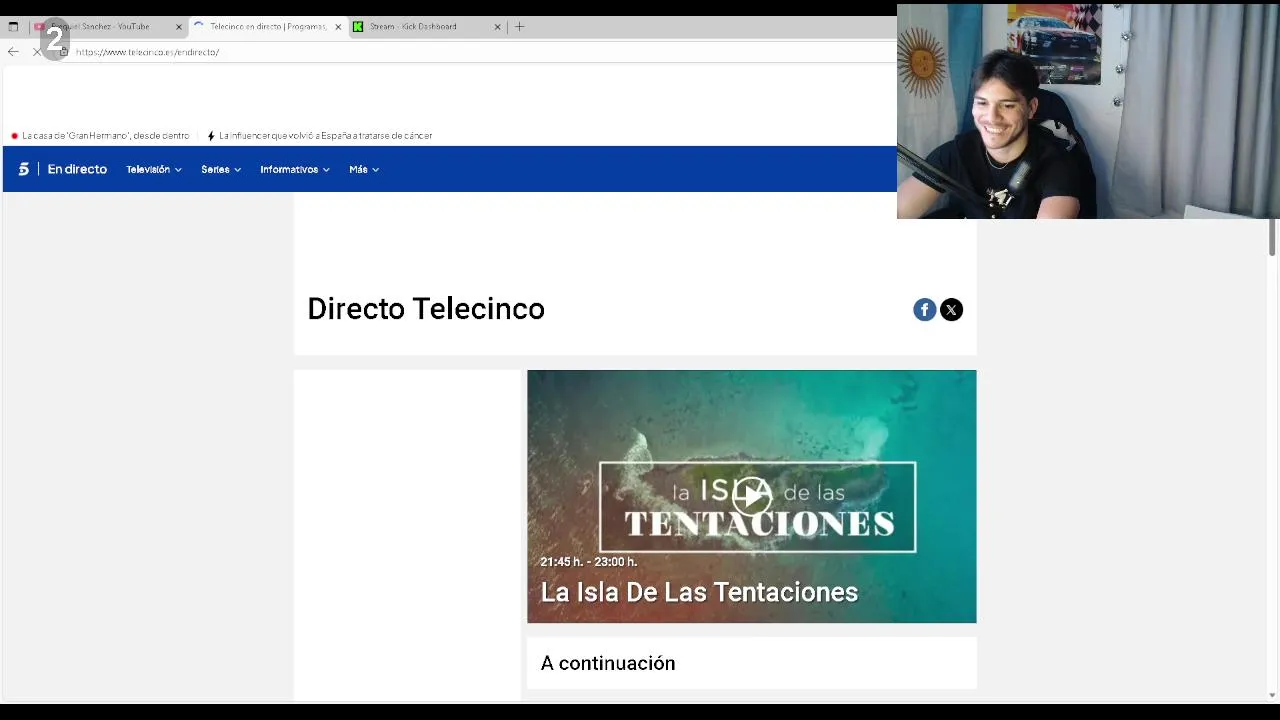The image size is (1280, 720).
Task: Close the Telecinco en directo tab
Action: pos(338,27)
